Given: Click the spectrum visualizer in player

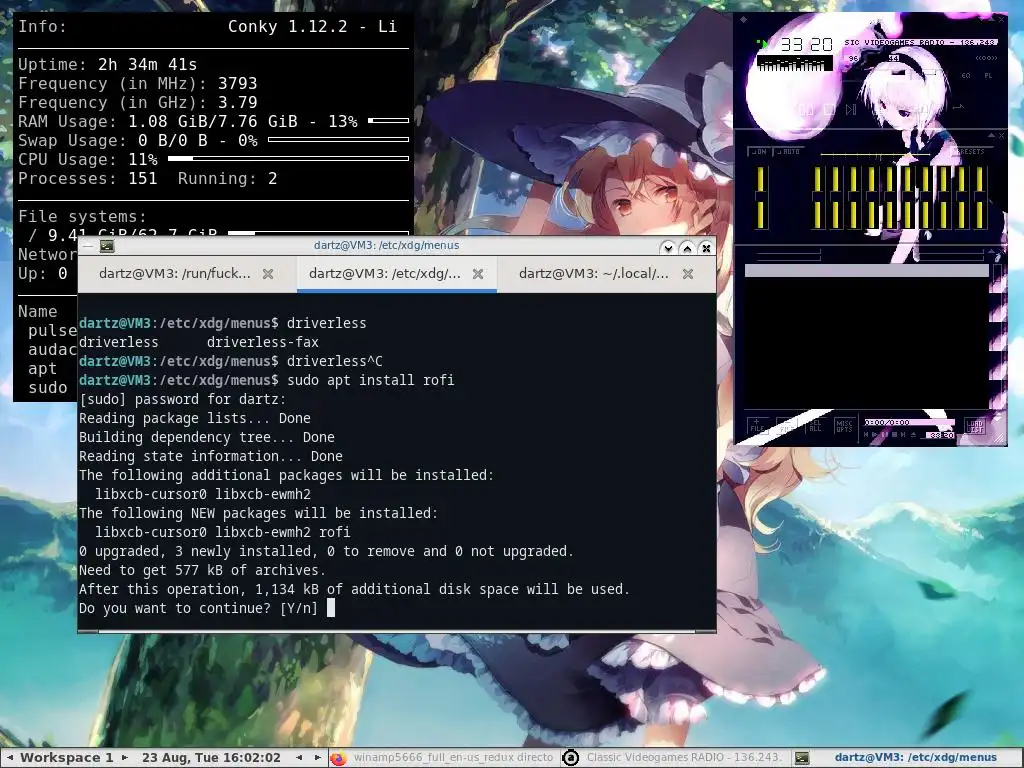Looking at the screenshot, I should pyautogui.click(x=794, y=63).
